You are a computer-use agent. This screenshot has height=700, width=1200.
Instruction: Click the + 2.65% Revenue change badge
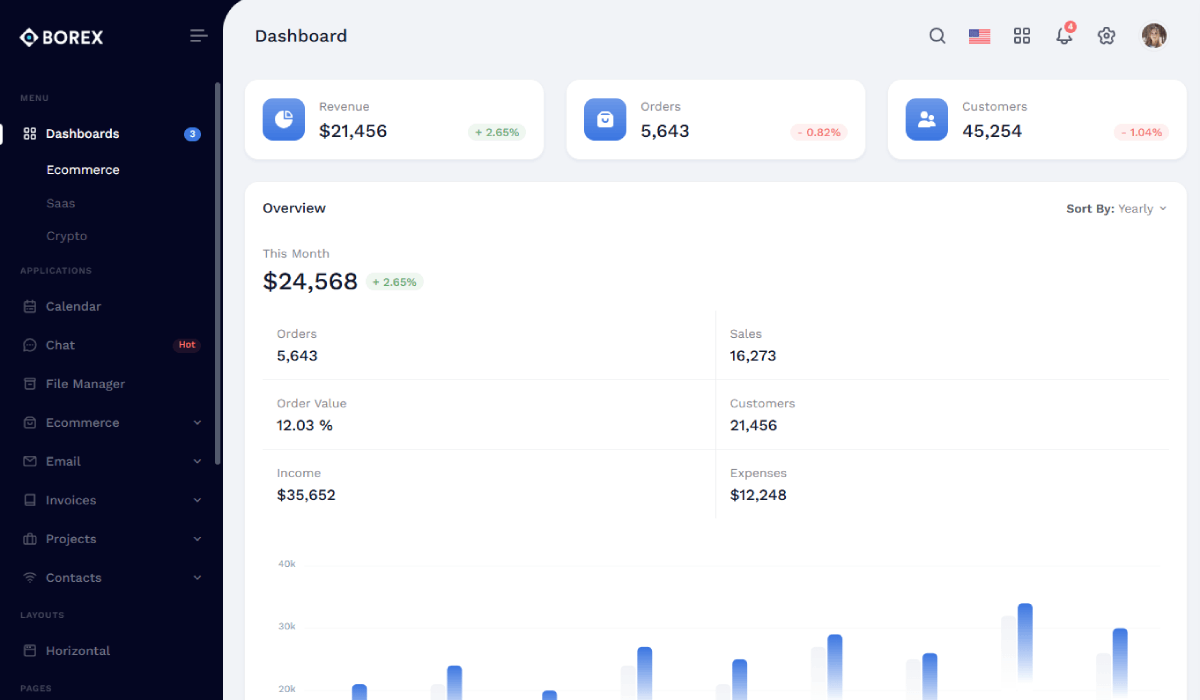click(x=497, y=132)
